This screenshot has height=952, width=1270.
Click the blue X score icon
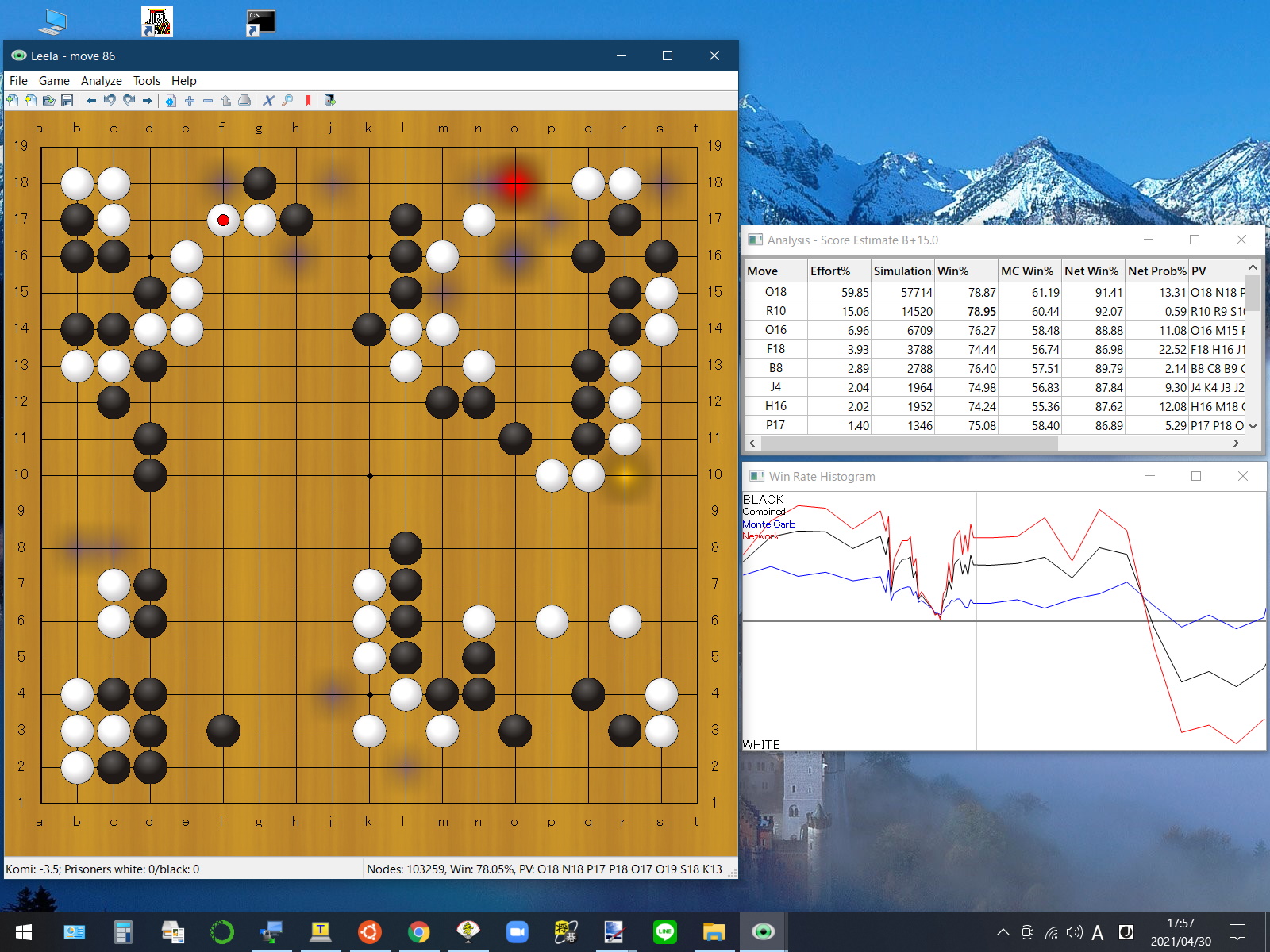[268, 101]
